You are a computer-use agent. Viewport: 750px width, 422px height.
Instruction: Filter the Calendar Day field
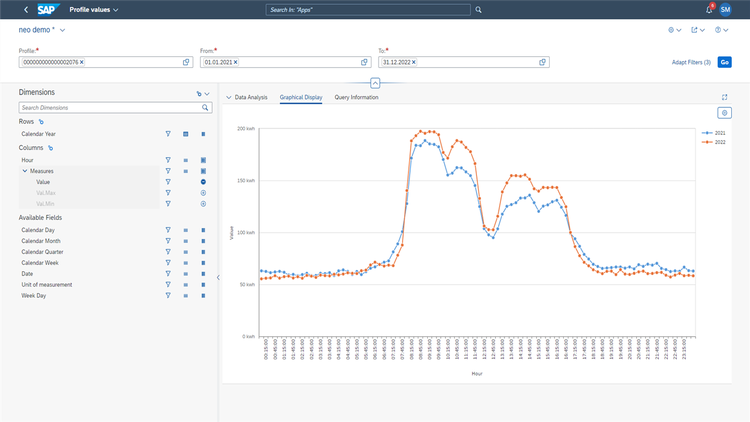point(168,230)
